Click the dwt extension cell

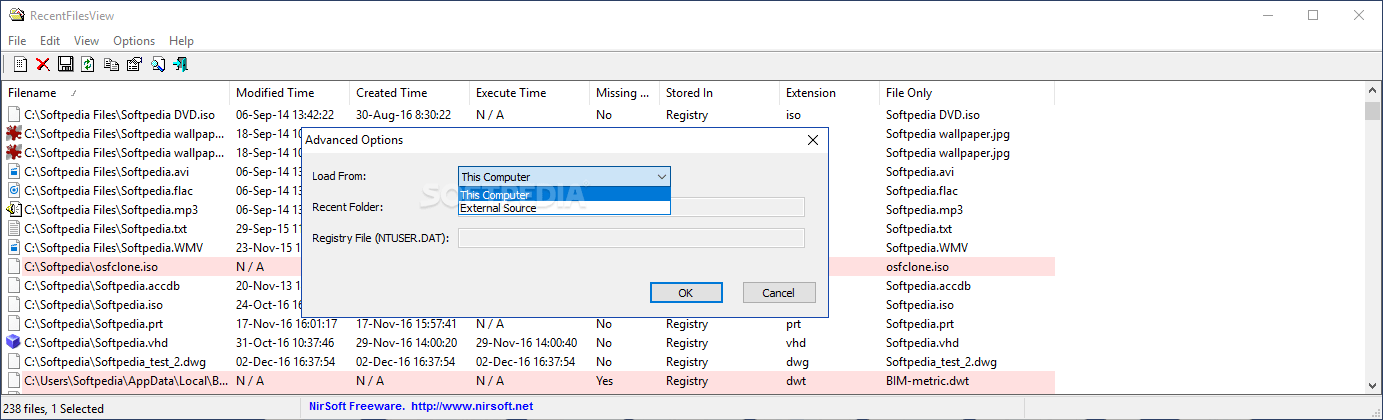[796, 381]
